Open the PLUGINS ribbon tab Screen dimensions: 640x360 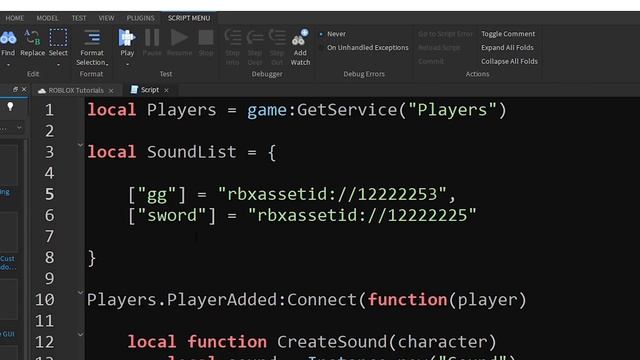coord(140,18)
